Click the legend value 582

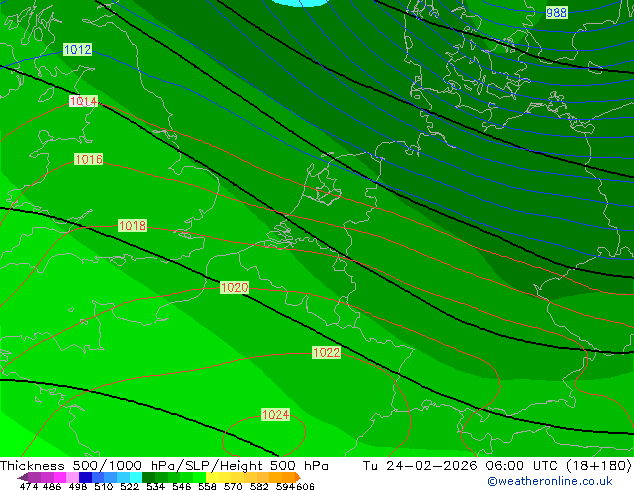click(x=259, y=486)
